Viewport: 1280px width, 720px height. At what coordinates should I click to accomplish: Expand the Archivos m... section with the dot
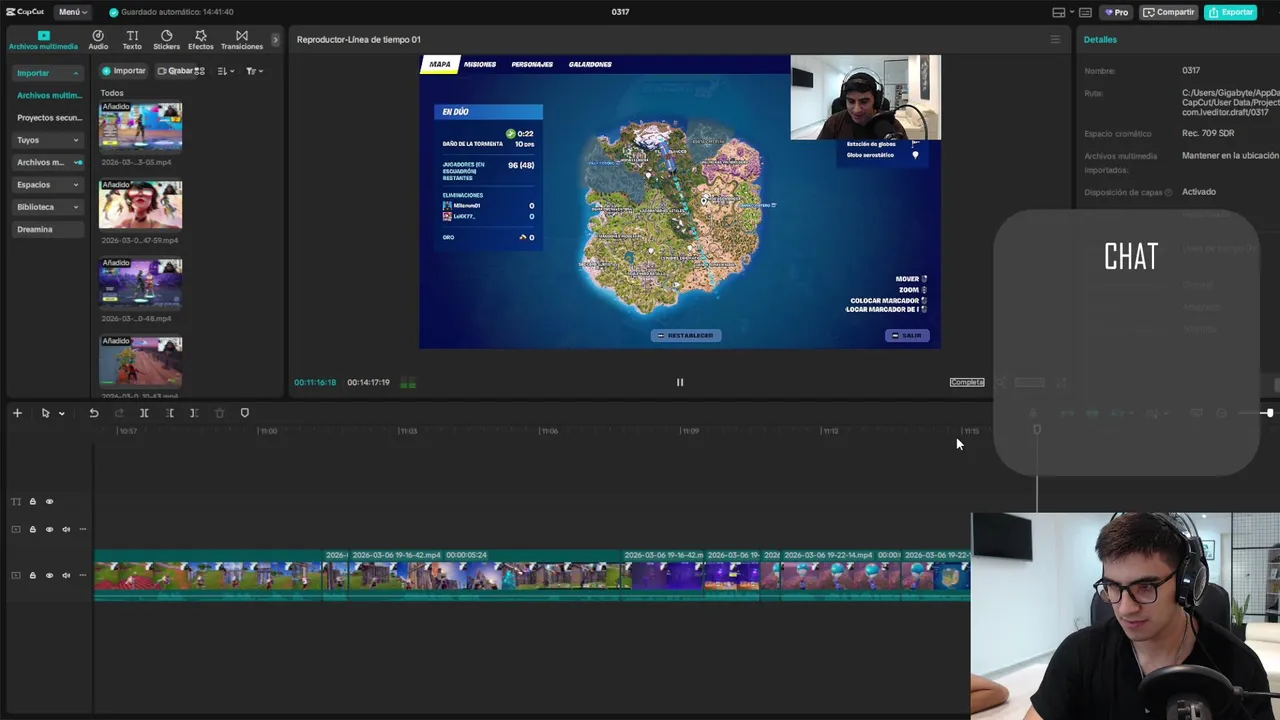click(x=48, y=162)
